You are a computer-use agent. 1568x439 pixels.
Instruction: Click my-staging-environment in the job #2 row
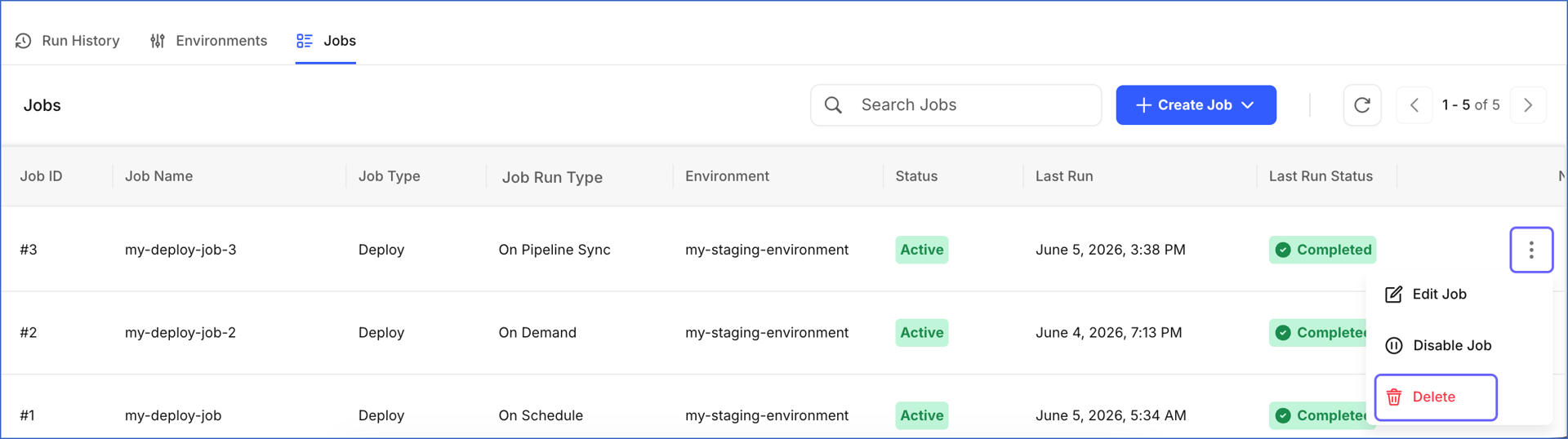[767, 333]
